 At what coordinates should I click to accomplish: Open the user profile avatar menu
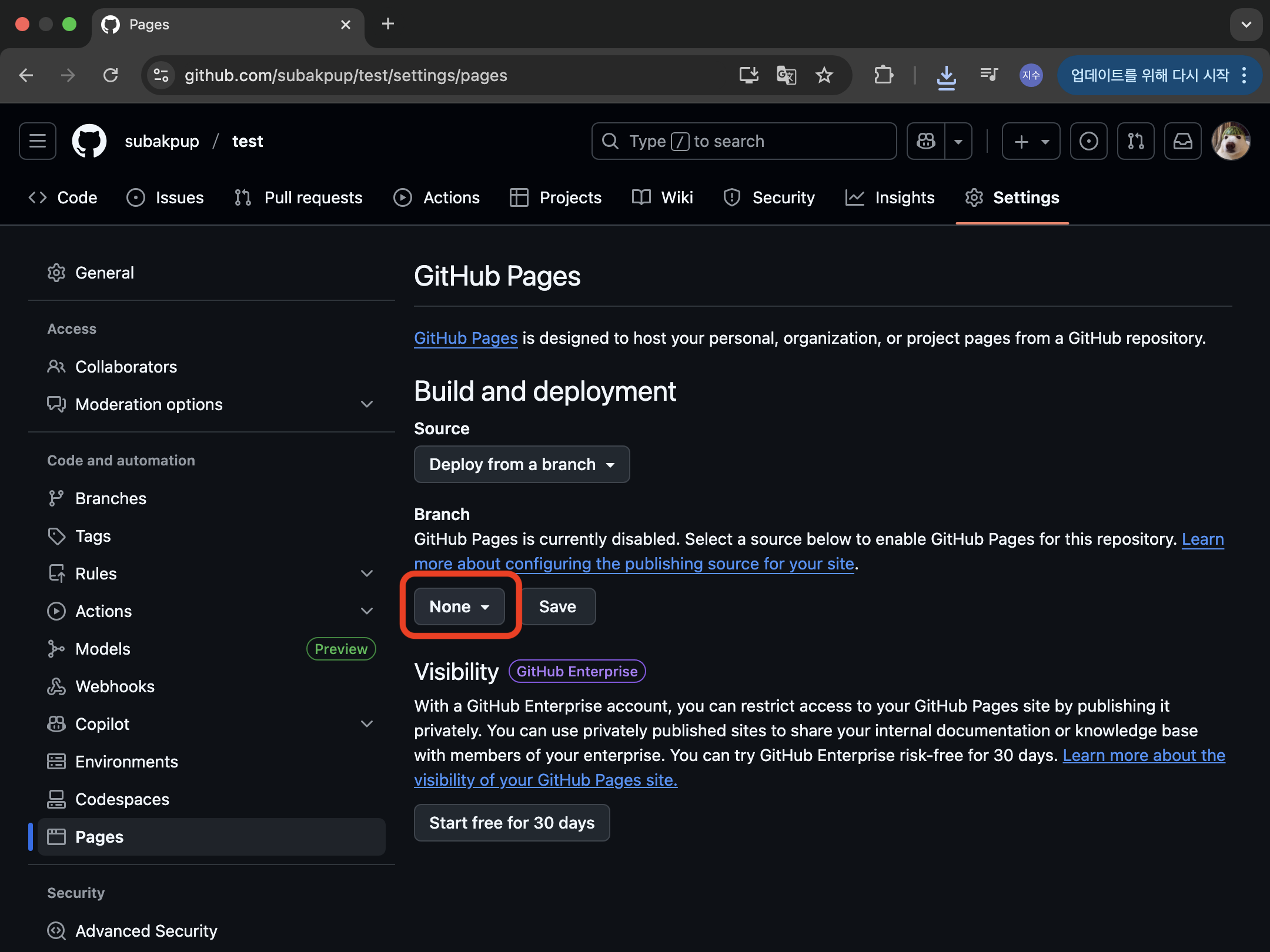[x=1231, y=141]
